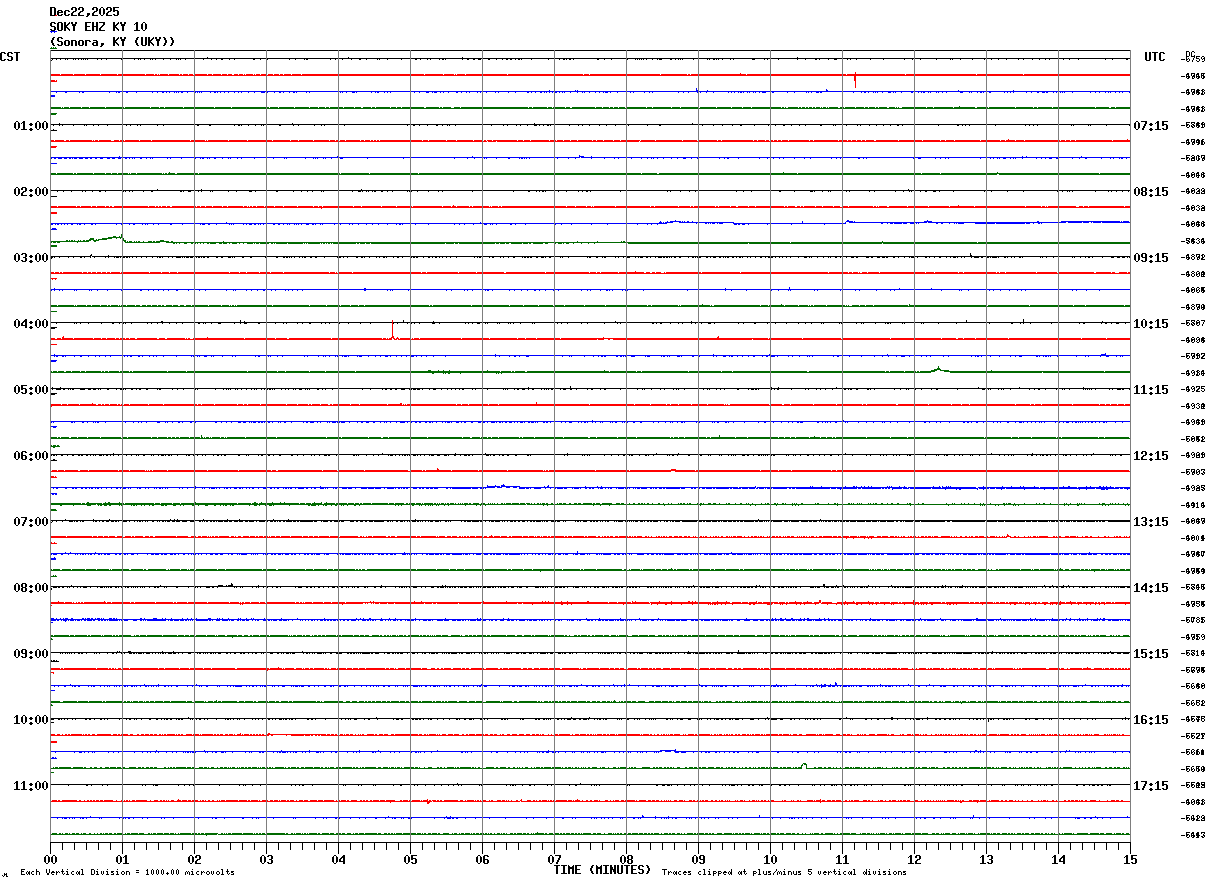Click the green bump in the 10:00 row

coord(804,766)
